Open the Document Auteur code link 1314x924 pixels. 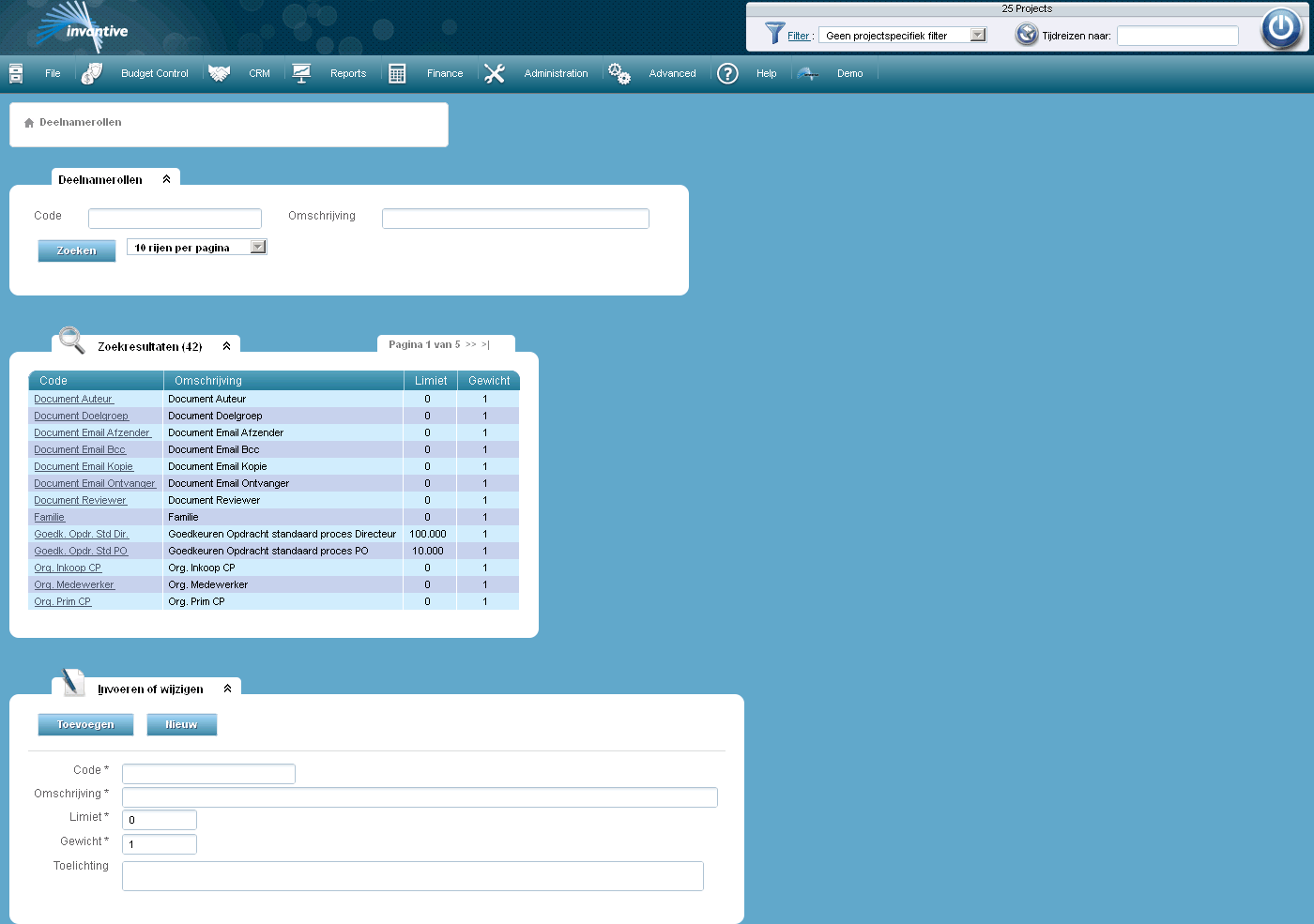(73, 399)
